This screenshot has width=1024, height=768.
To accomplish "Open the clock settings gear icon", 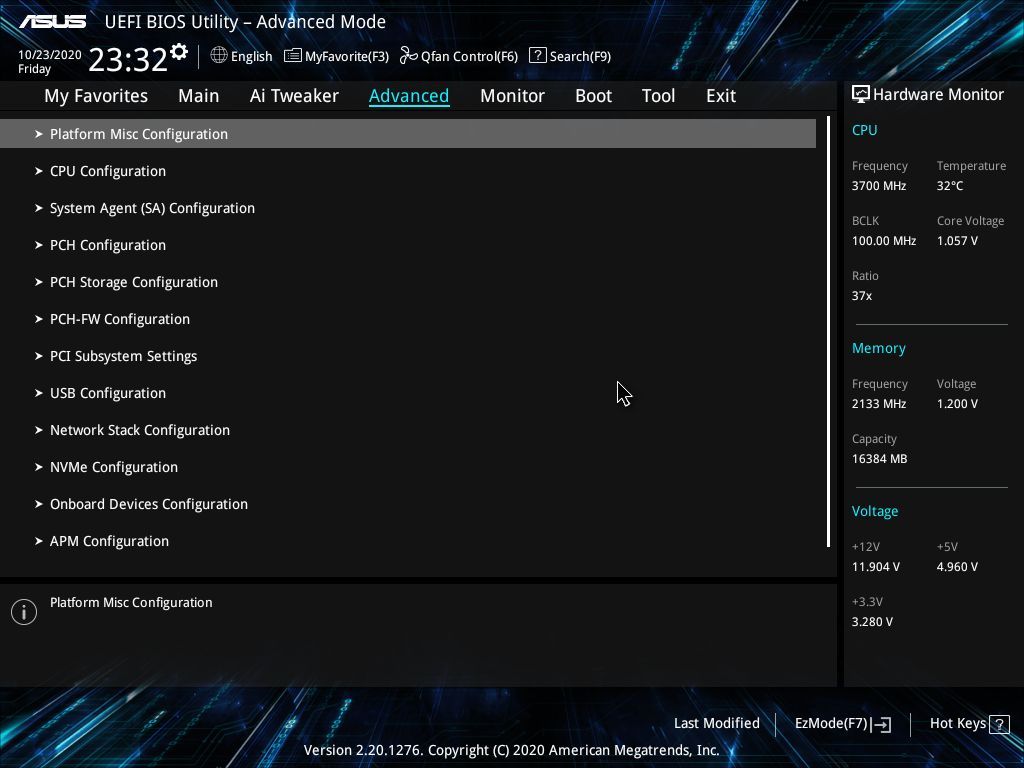I will pos(178,52).
